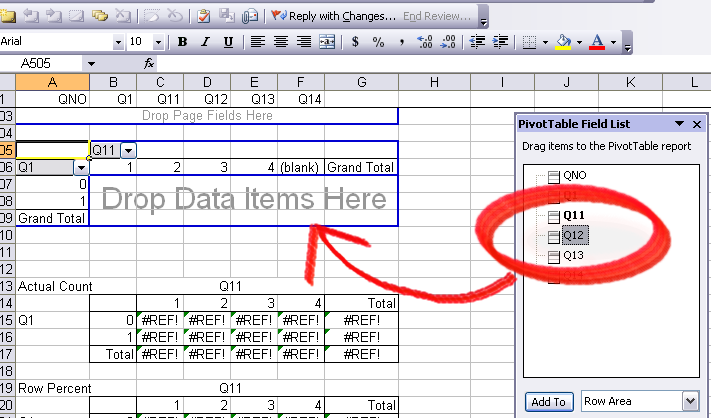Toggle bold formatting
The height and width of the screenshot is (418, 711).
183,42
